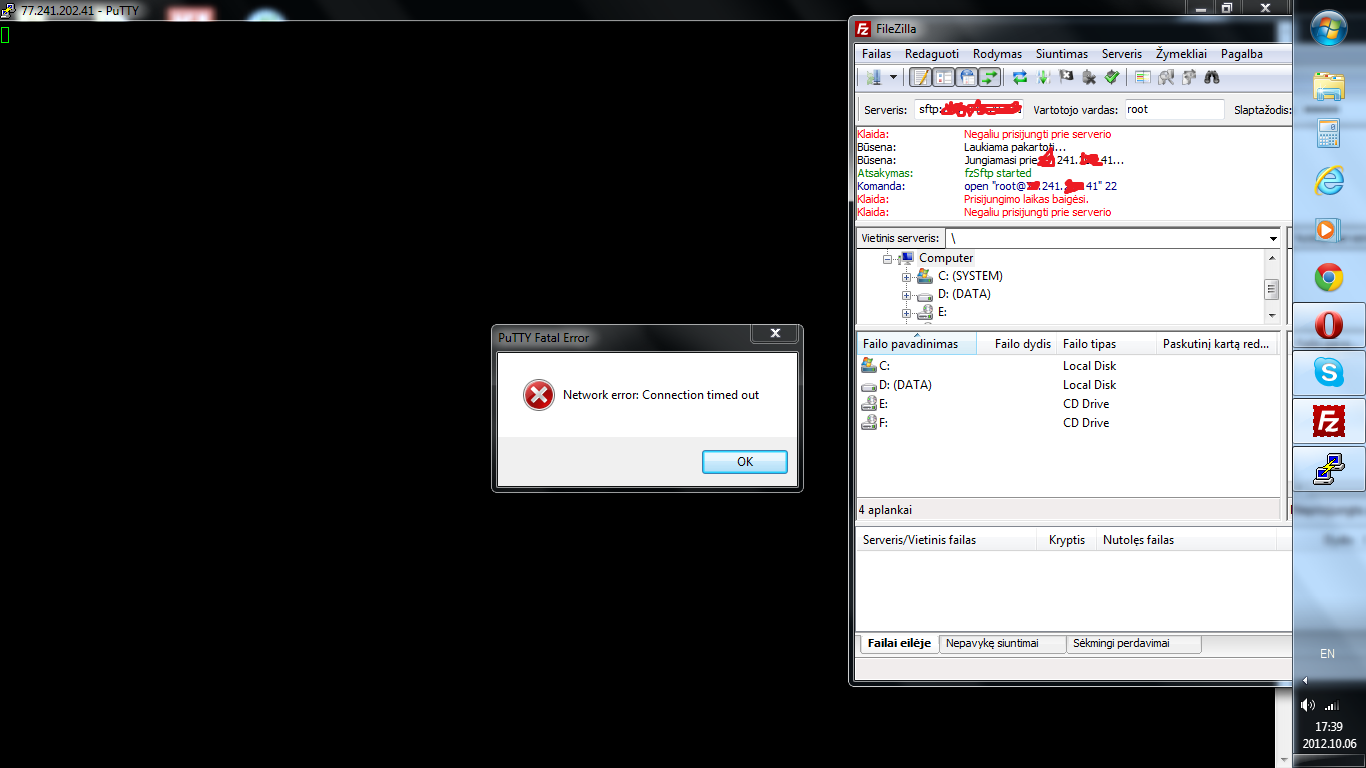Image resolution: width=1366 pixels, height=768 pixels.
Task: Switch to FileZilla taskbar button
Action: 1328,421
